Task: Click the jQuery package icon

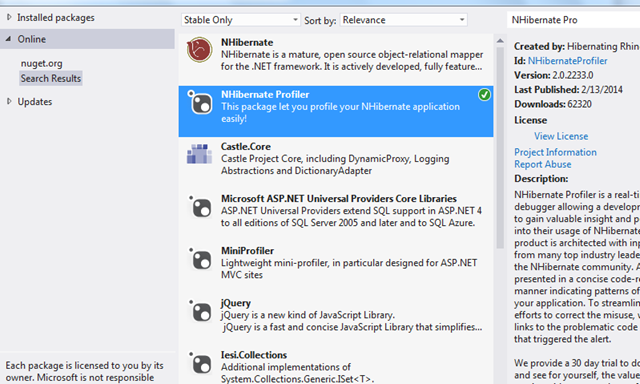Action: pos(200,311)
